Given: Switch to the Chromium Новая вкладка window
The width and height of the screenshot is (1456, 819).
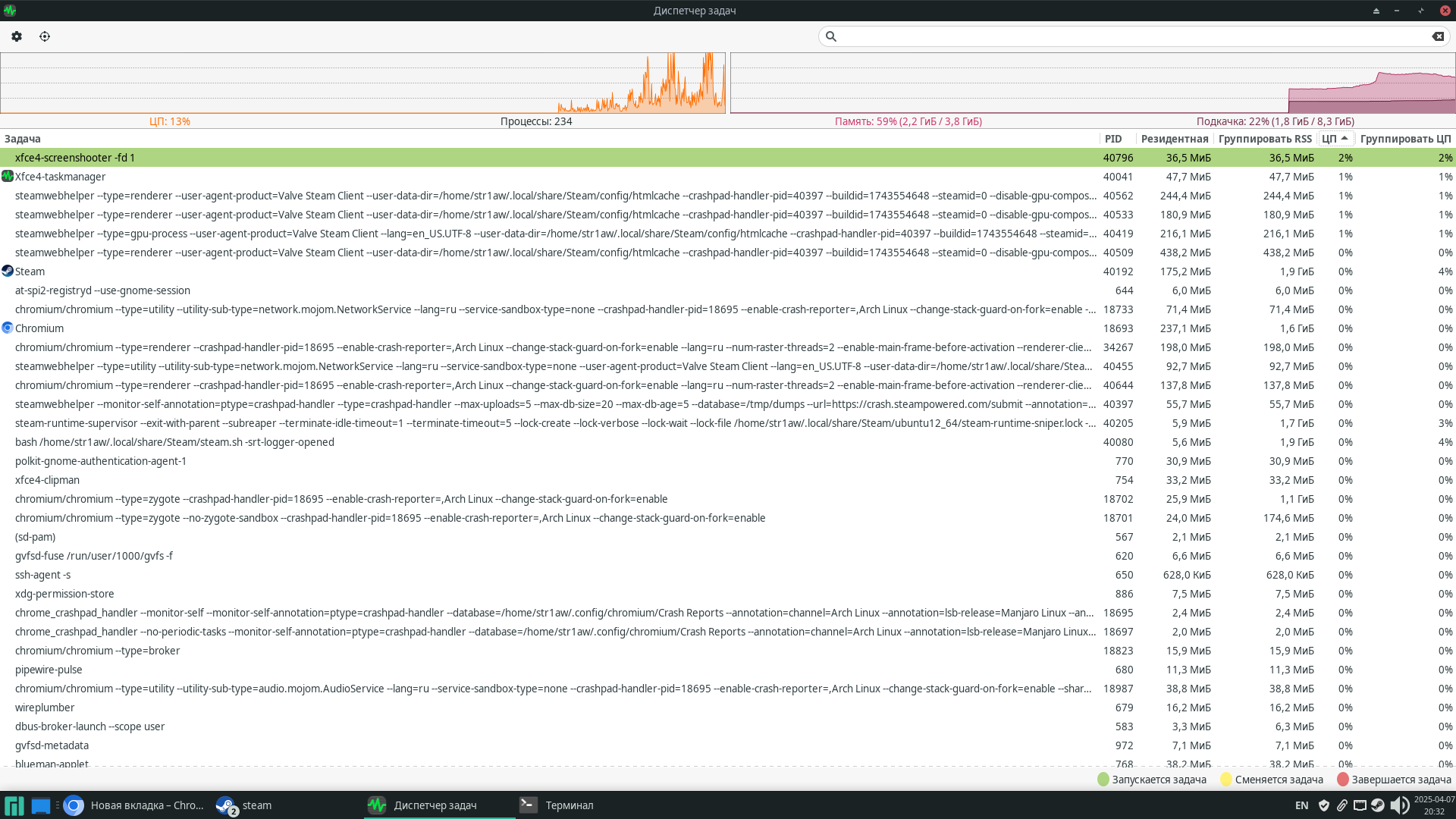Looking at the screenshot, I should [x=136, y=805].
